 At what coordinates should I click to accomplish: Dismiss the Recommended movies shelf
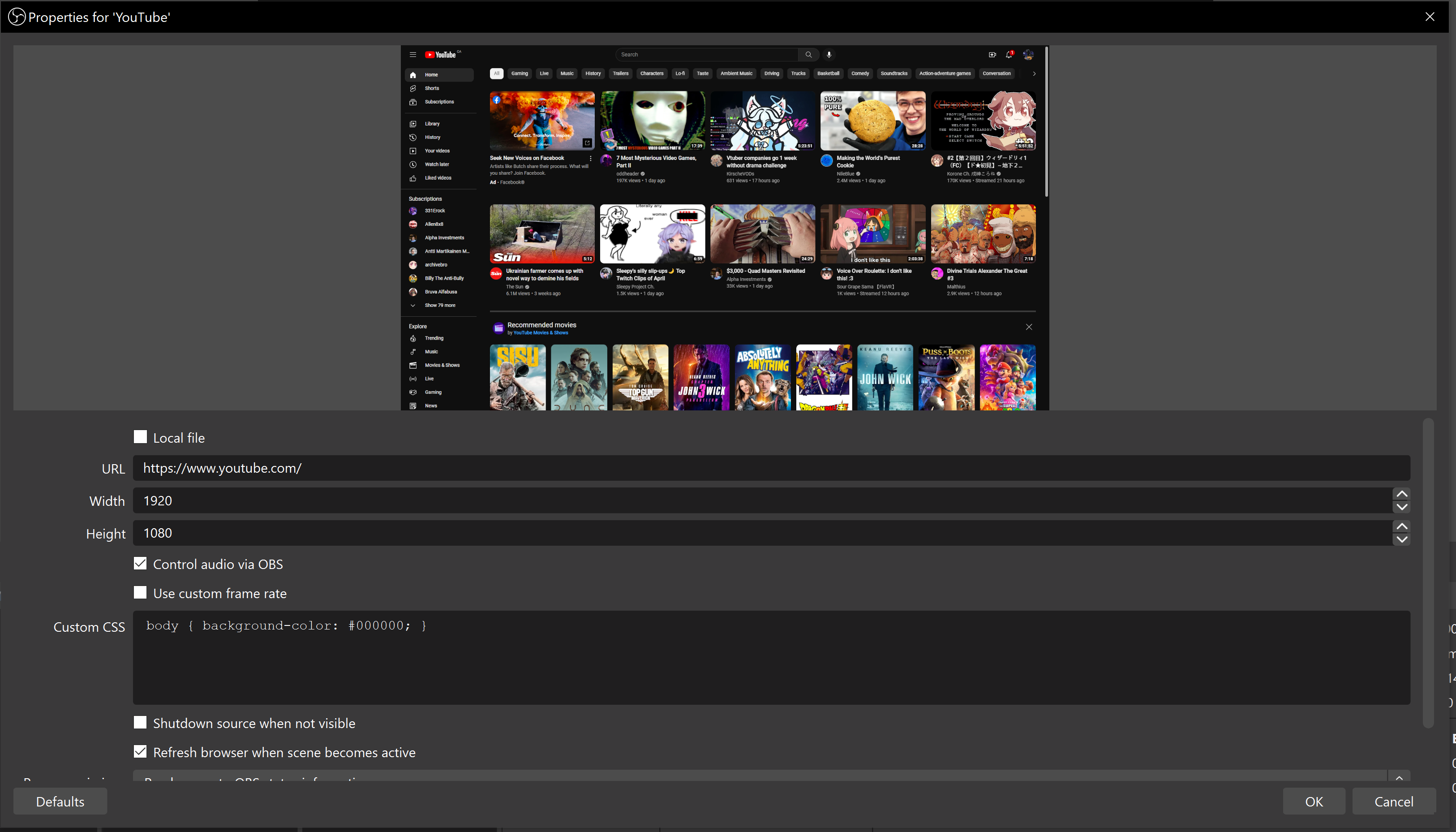[1029, 327]
